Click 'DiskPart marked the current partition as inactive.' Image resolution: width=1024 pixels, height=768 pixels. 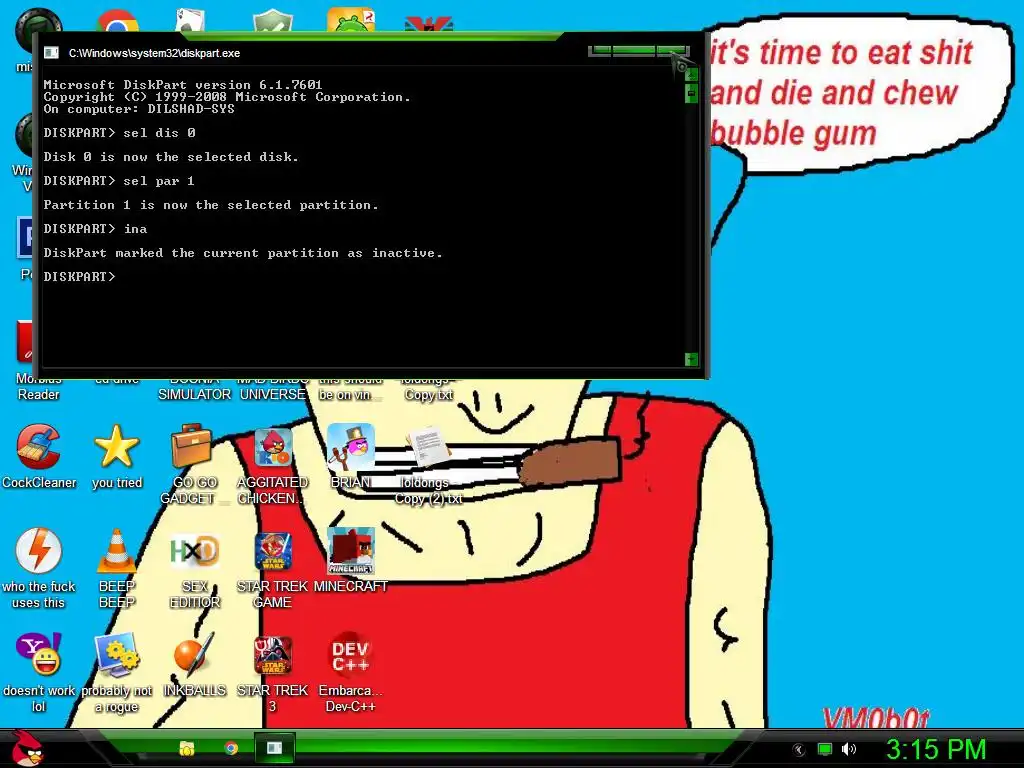coord(243,253)
